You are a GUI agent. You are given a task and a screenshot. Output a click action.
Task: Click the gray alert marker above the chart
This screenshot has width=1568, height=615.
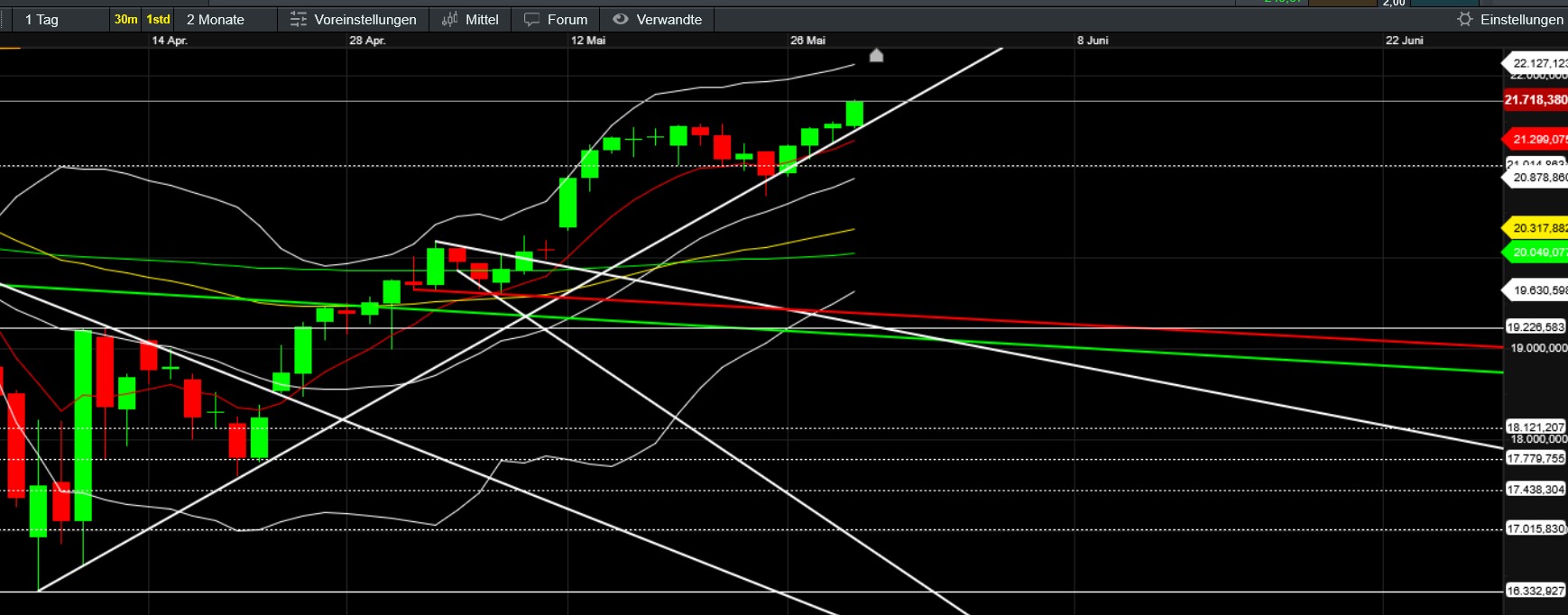[876, 55]
